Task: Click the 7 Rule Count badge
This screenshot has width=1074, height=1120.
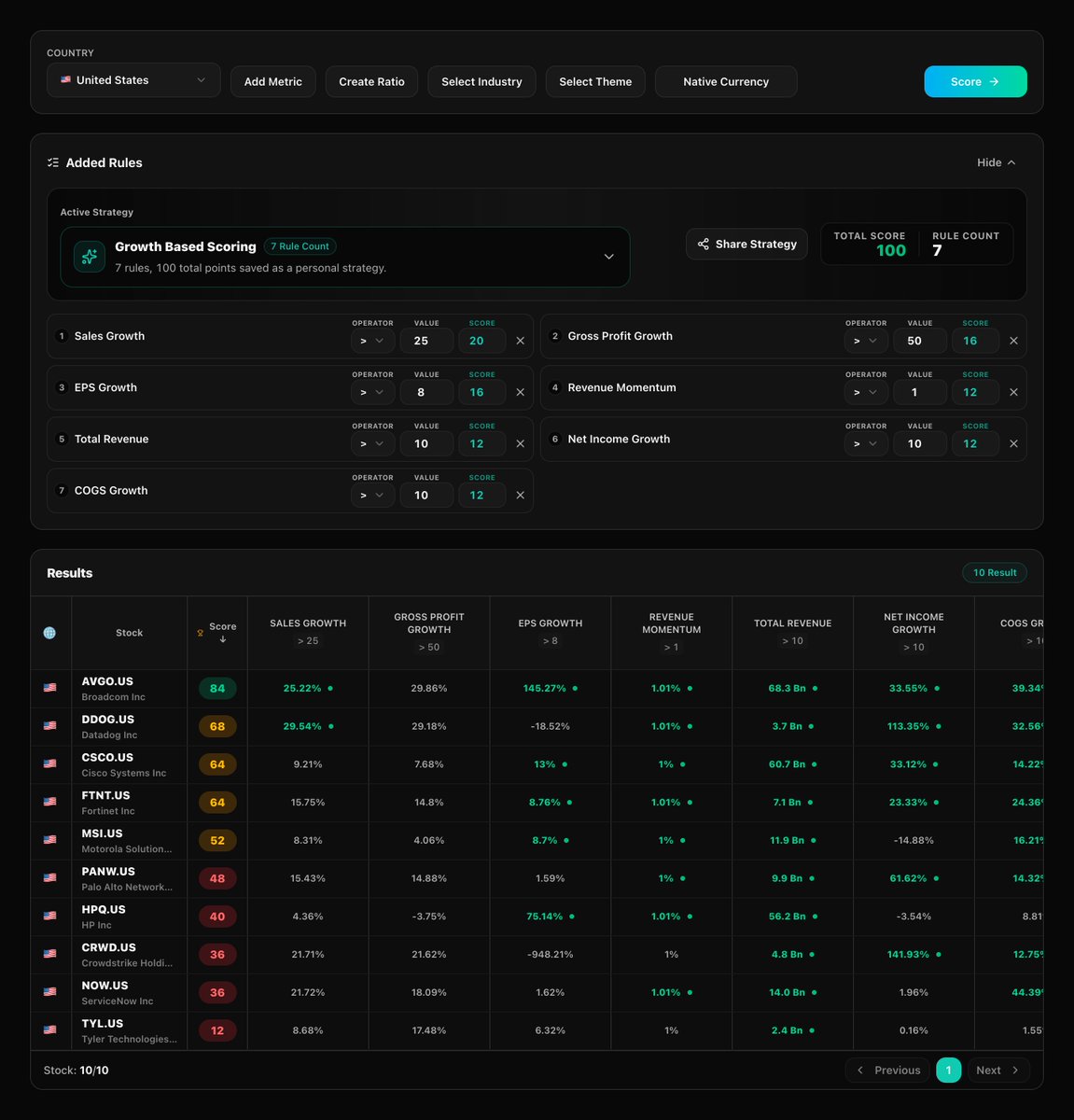Action: (x=300, y=246)
